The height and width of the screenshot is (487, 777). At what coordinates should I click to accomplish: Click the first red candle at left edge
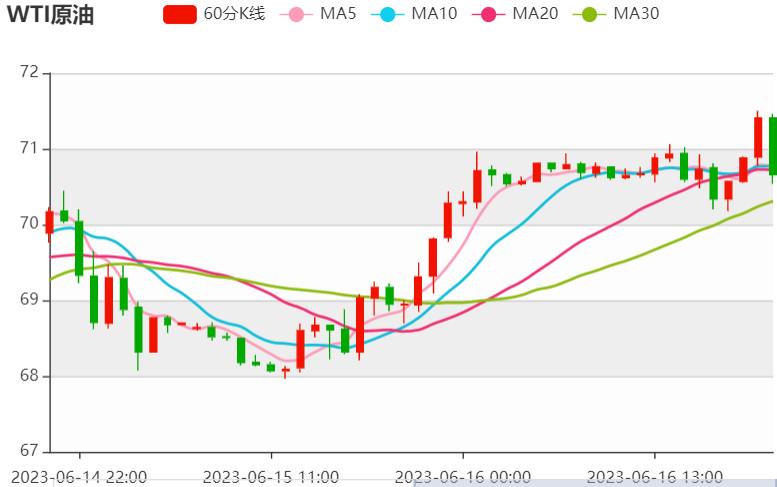click(x=49, y=222)
